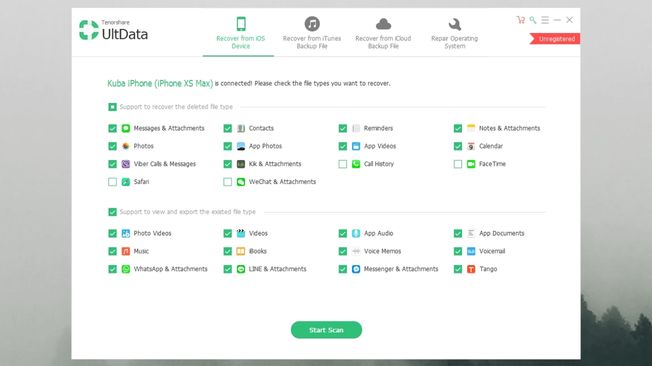The image size is (652, 366).
Task: Click the Messenger & Attachments icon
Action: pos(356,269)
